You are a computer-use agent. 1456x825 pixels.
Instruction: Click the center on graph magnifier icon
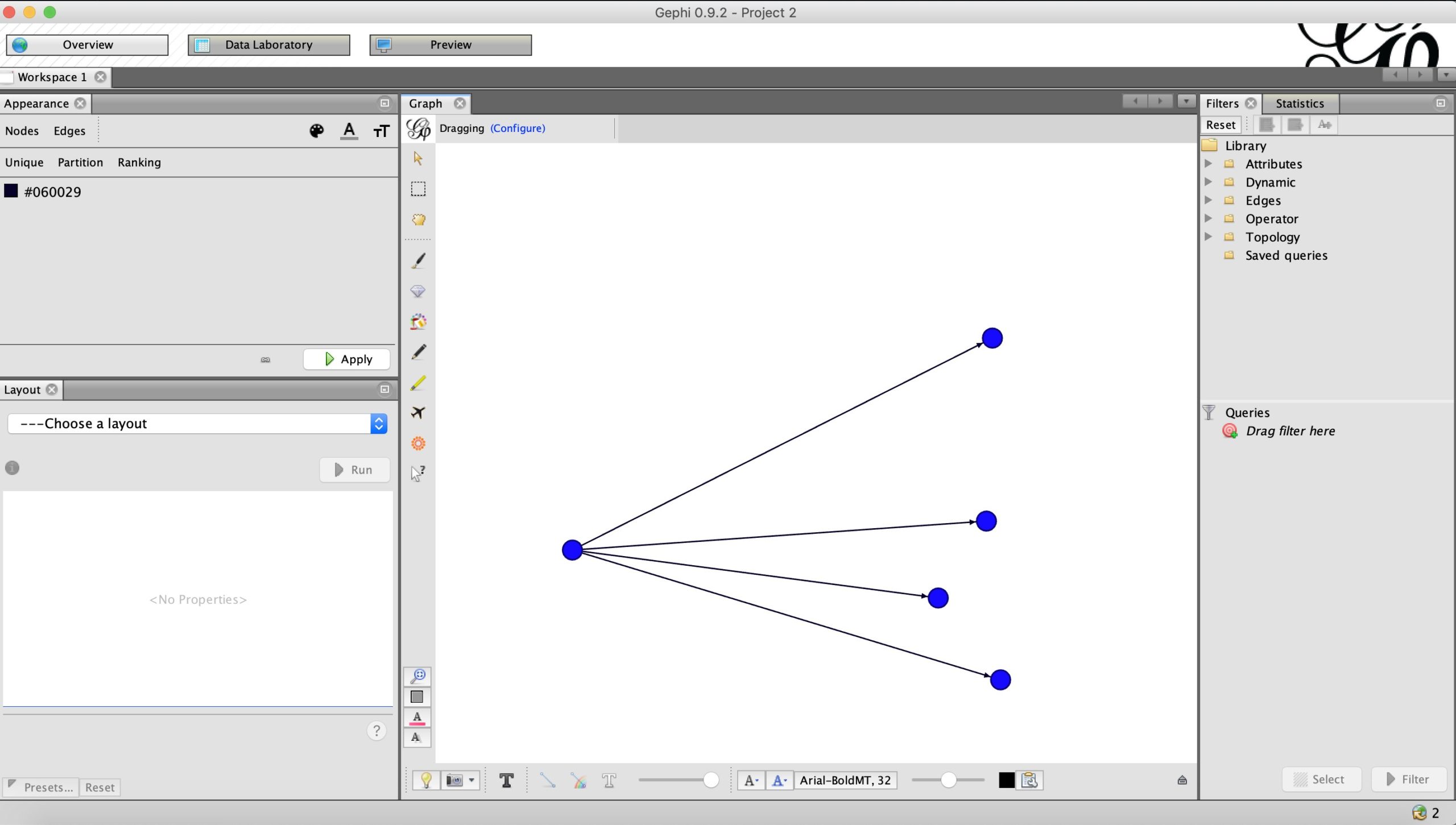417,676
